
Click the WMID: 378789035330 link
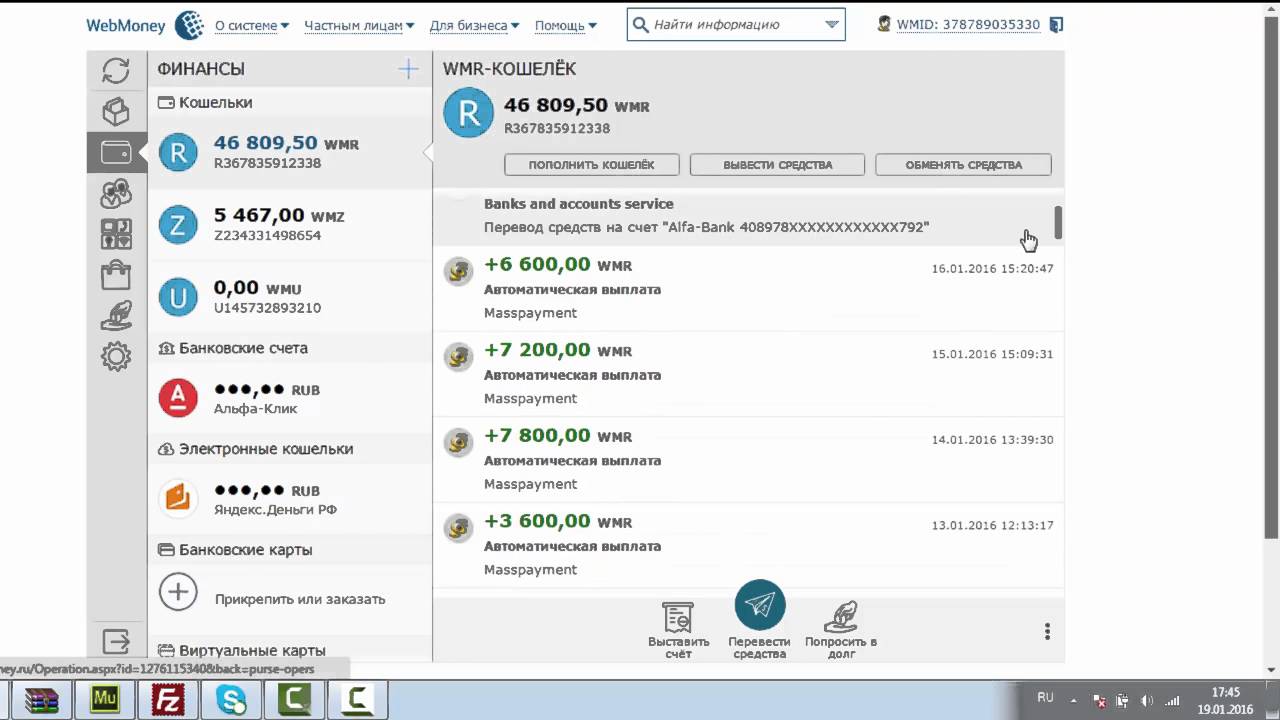968,25
